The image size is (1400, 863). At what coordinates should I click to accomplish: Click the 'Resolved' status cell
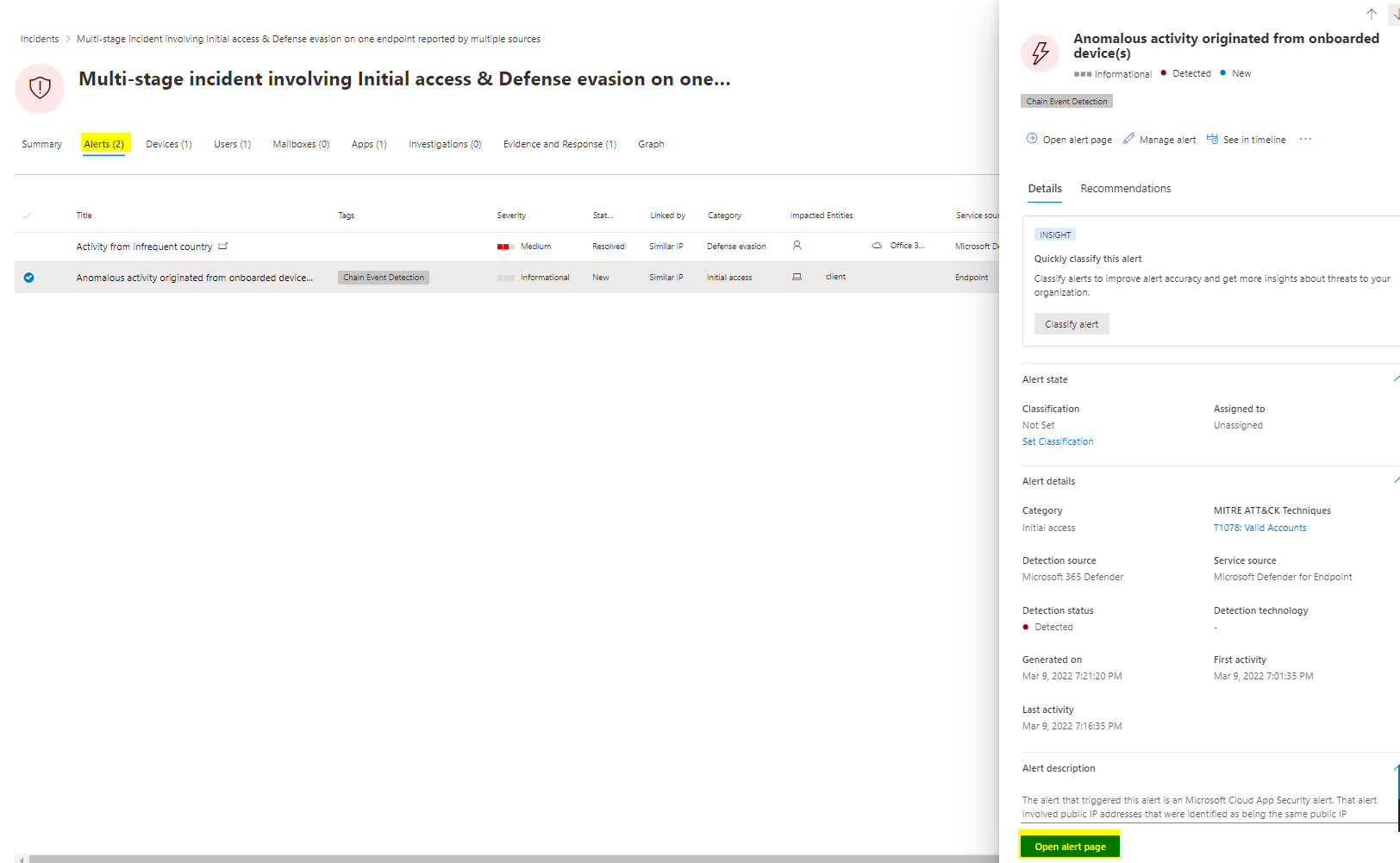click(609, 247)
